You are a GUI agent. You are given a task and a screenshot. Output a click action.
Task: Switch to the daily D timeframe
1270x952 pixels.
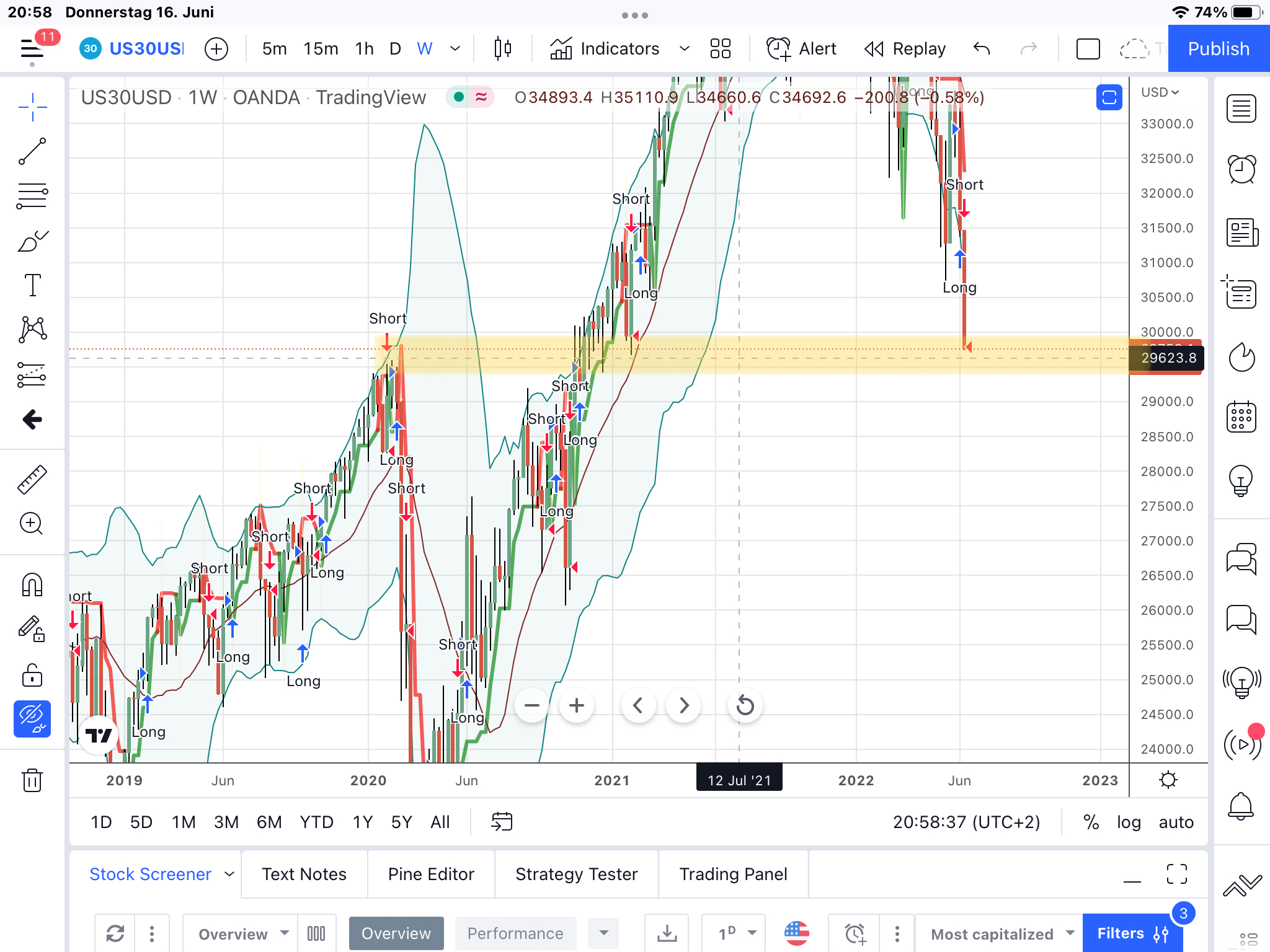pyautogui.click(x=395, y=48)
